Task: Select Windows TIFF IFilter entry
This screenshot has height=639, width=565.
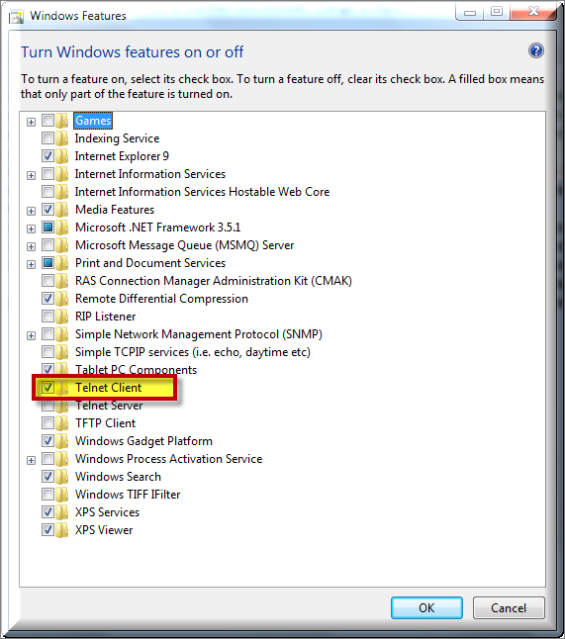Action: pos(127,494)
